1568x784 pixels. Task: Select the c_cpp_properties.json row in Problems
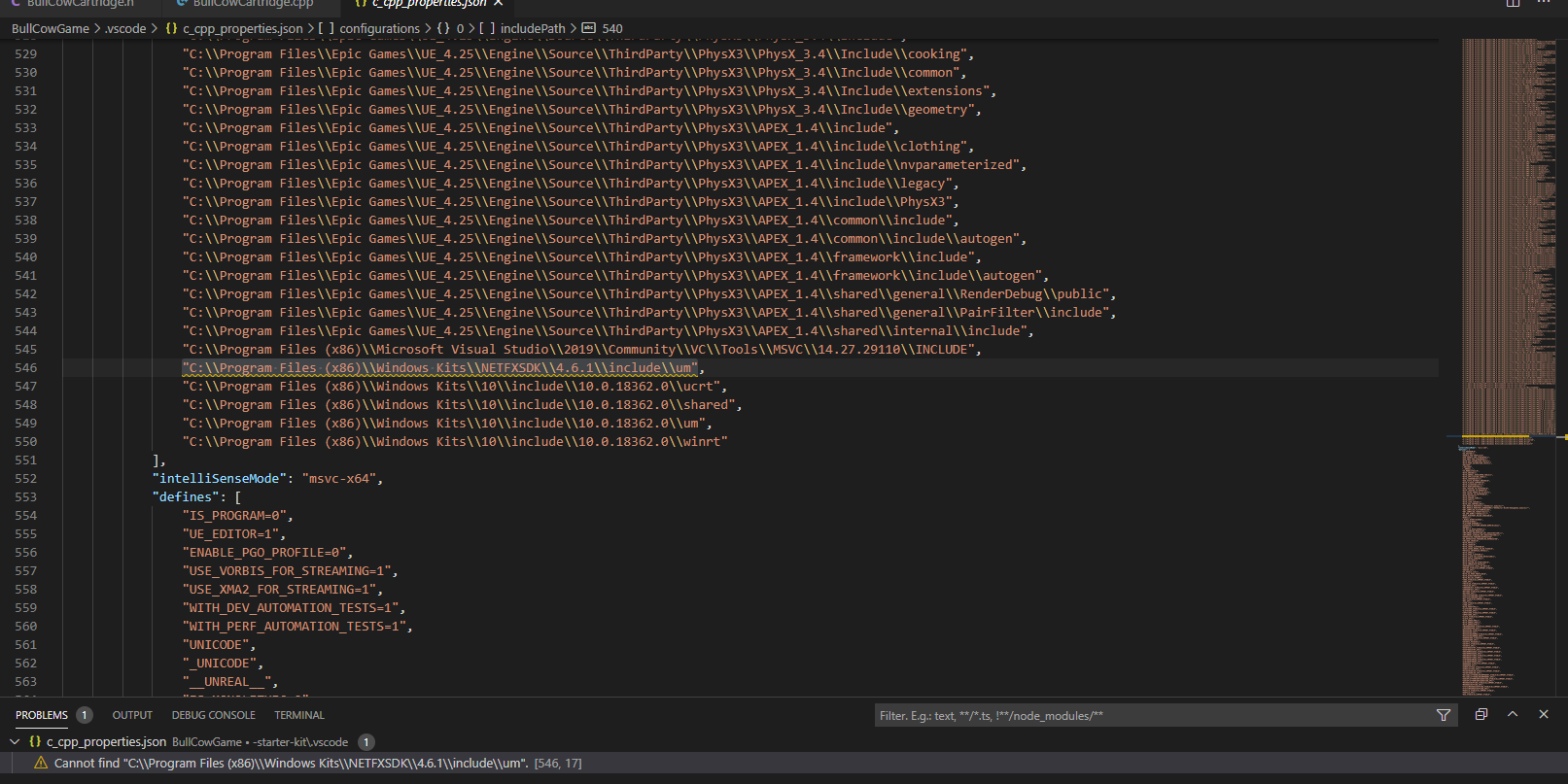tap(784, 741)
